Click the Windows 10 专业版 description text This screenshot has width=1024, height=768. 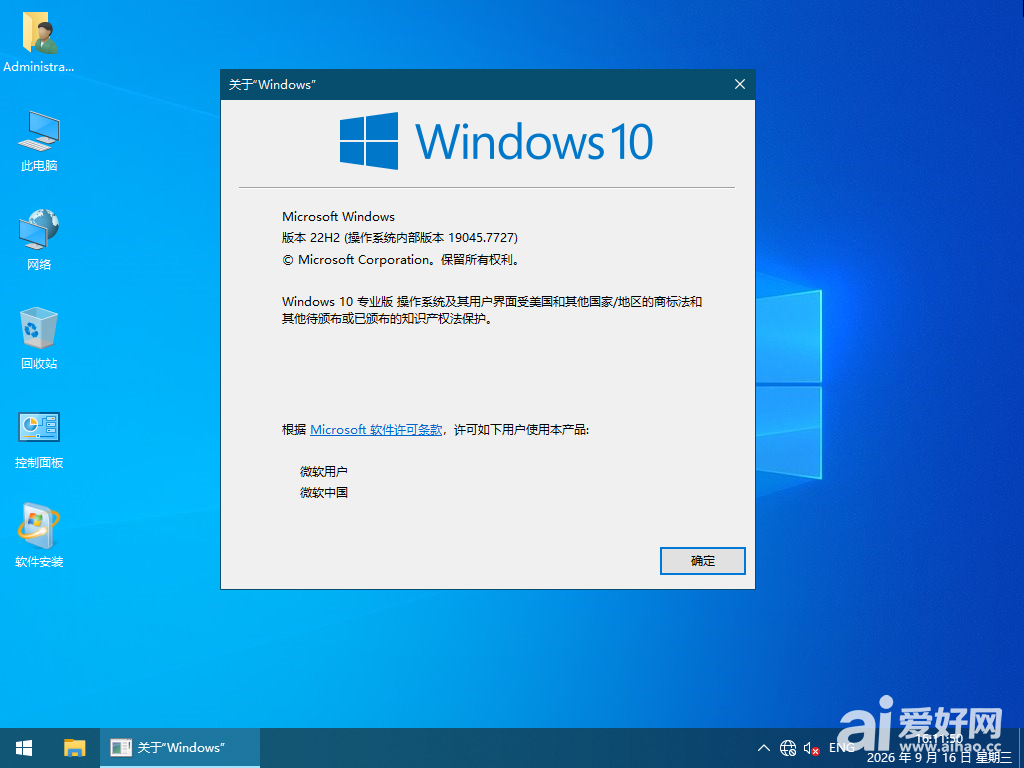pos(492,310)
